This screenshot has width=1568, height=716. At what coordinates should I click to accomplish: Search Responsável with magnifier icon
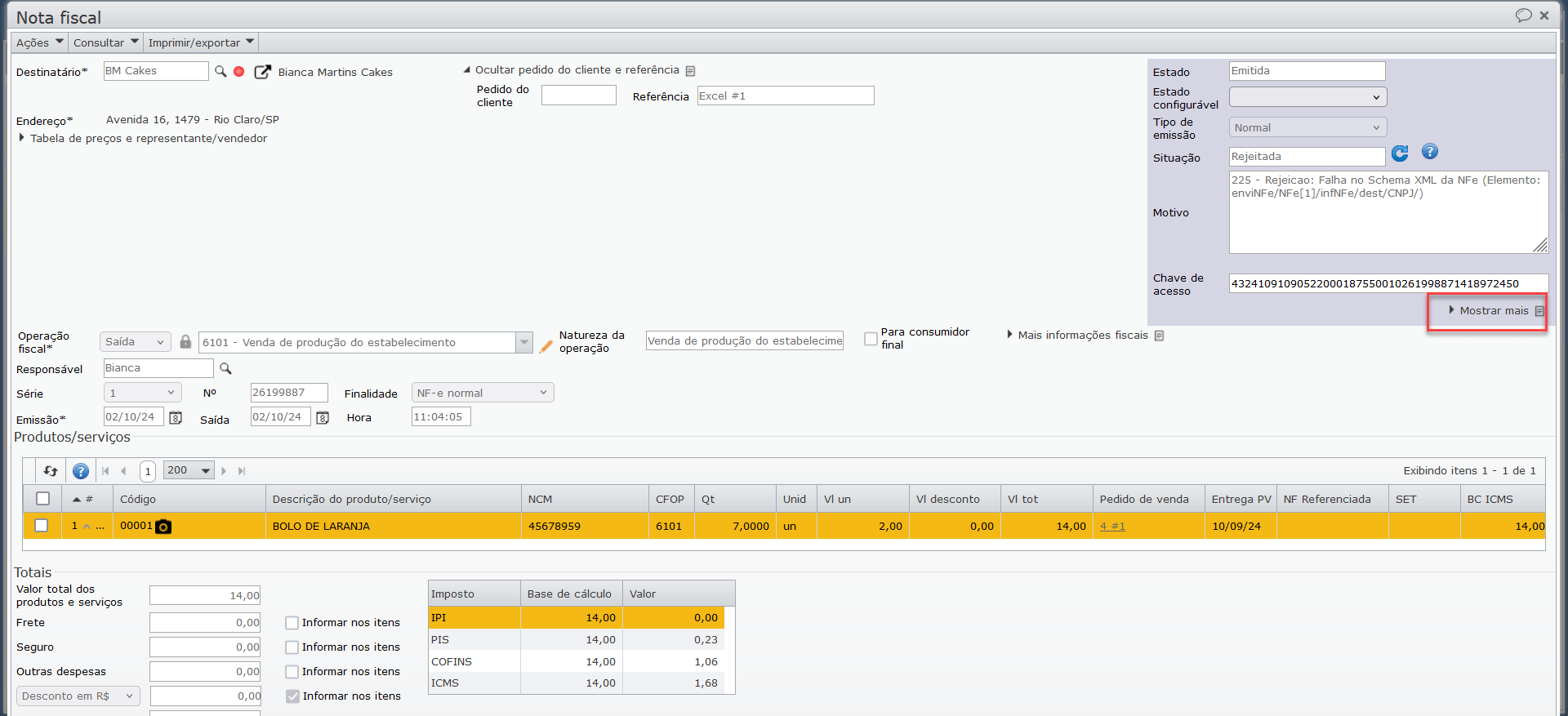225,369
